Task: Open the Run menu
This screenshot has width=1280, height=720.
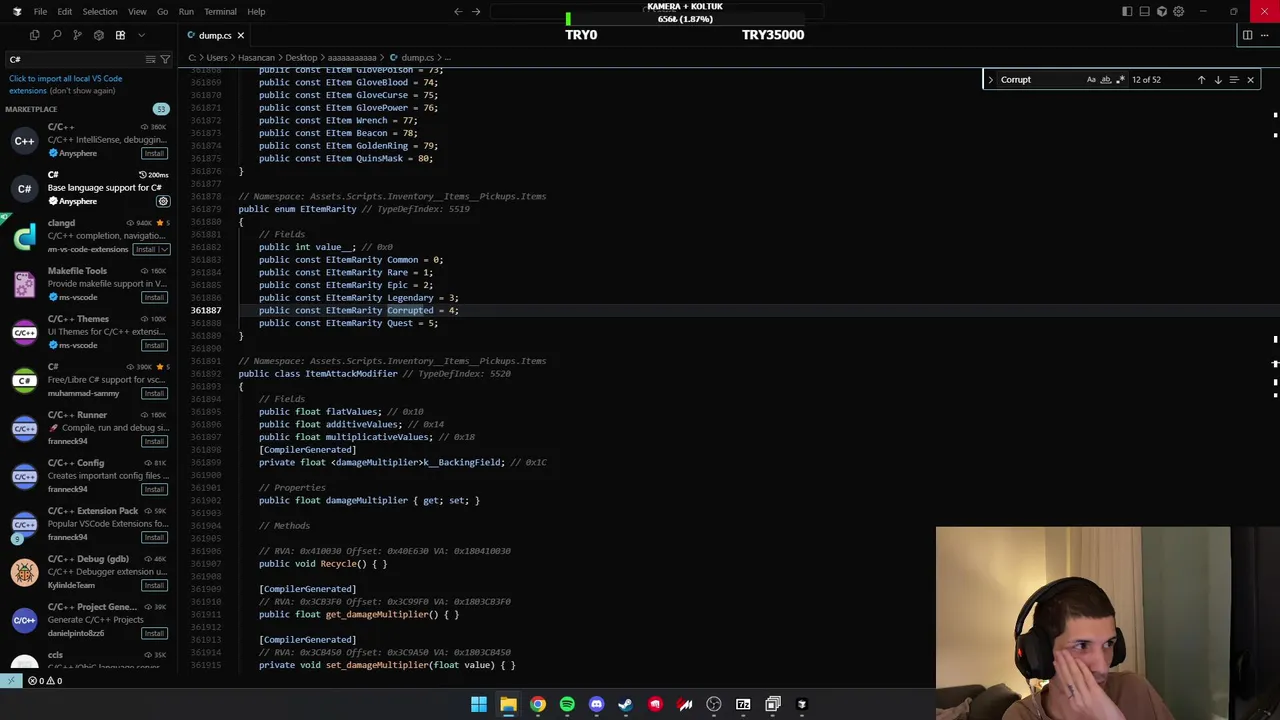Action: click(x=186, y=11)
